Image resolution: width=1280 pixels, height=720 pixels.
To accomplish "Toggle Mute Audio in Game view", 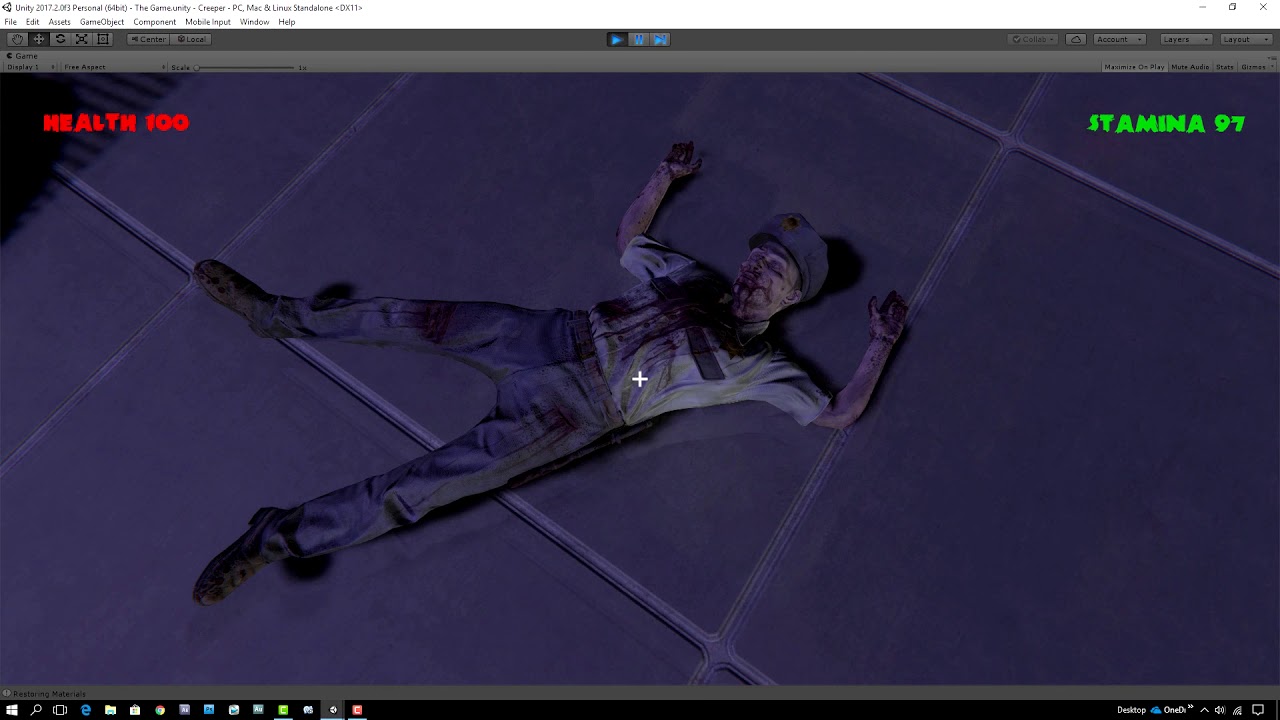I will (1190, 67).
